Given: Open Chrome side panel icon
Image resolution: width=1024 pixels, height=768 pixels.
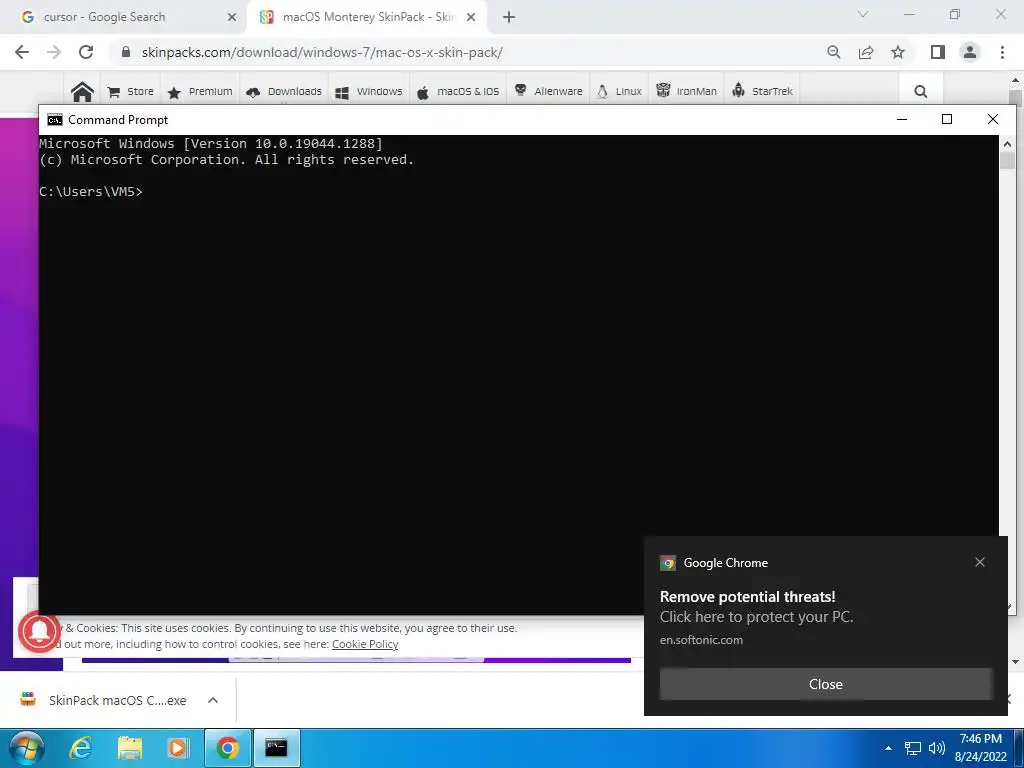Looking at the screenshot, I should pos(938,52).
